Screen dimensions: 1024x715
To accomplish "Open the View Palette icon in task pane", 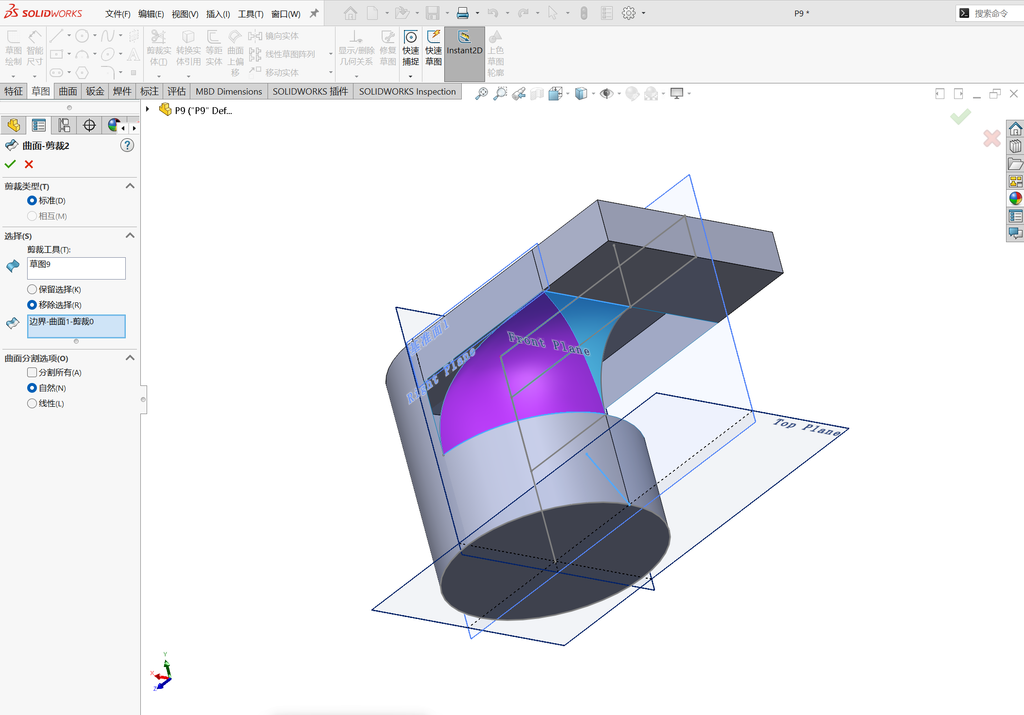I will tap(1015, 181).
